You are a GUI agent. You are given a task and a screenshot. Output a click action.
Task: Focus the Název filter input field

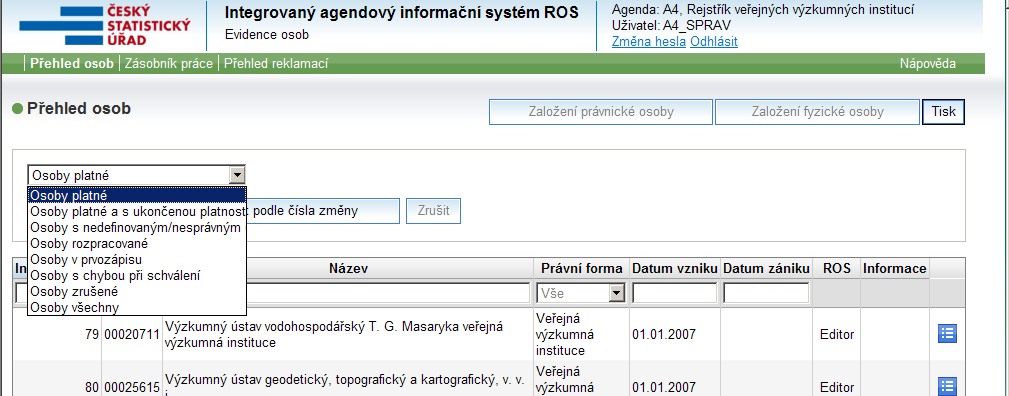389,294
